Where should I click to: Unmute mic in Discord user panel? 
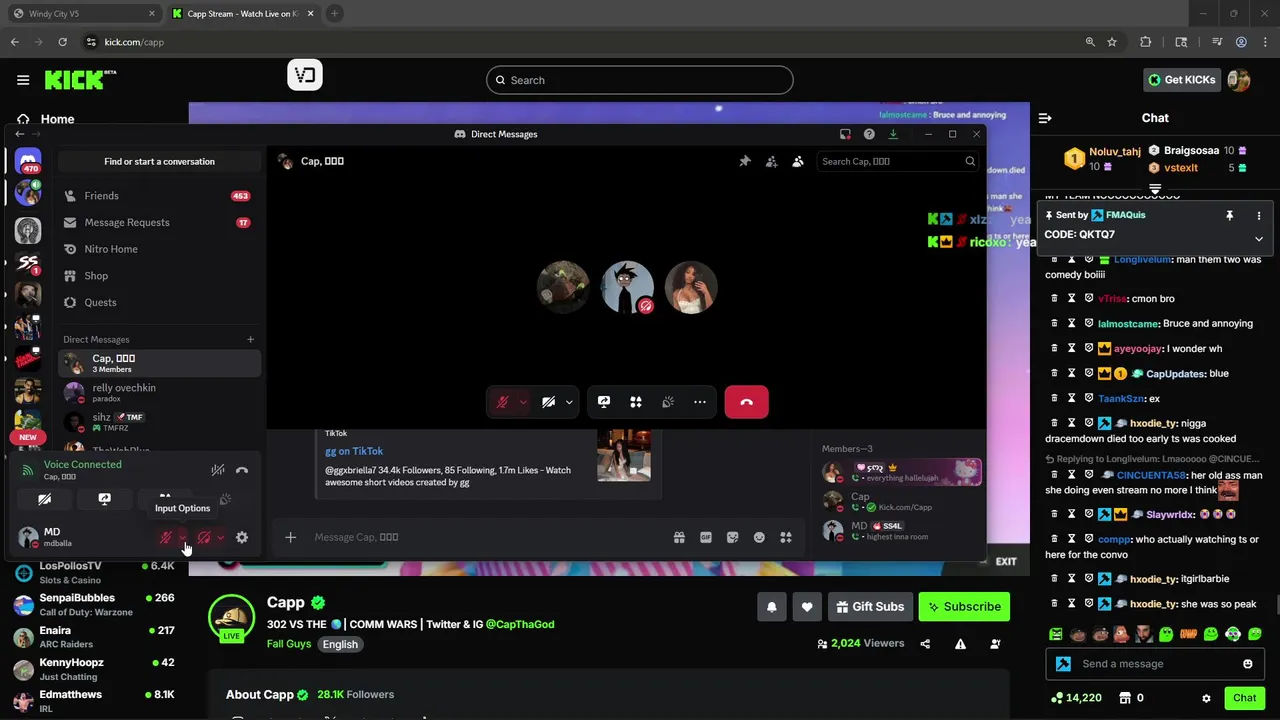pyautogui.click(x=166, y=538)
